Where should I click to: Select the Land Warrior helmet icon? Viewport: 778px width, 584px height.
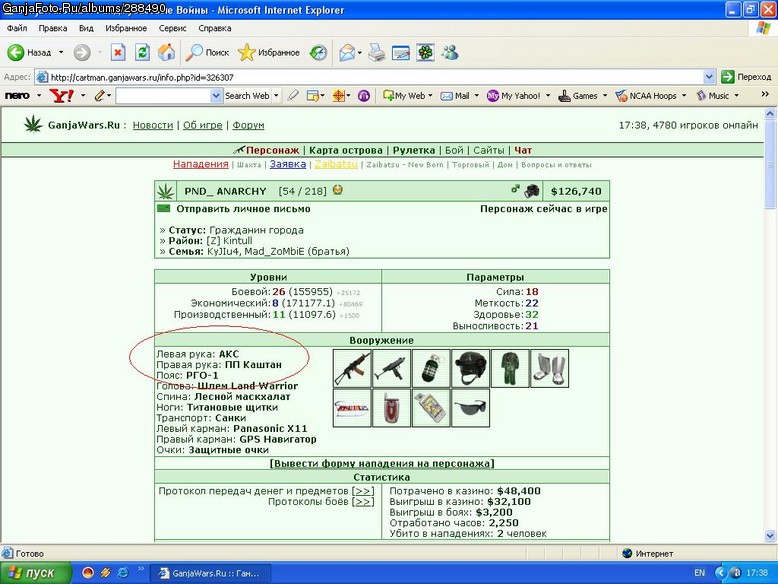470,368
